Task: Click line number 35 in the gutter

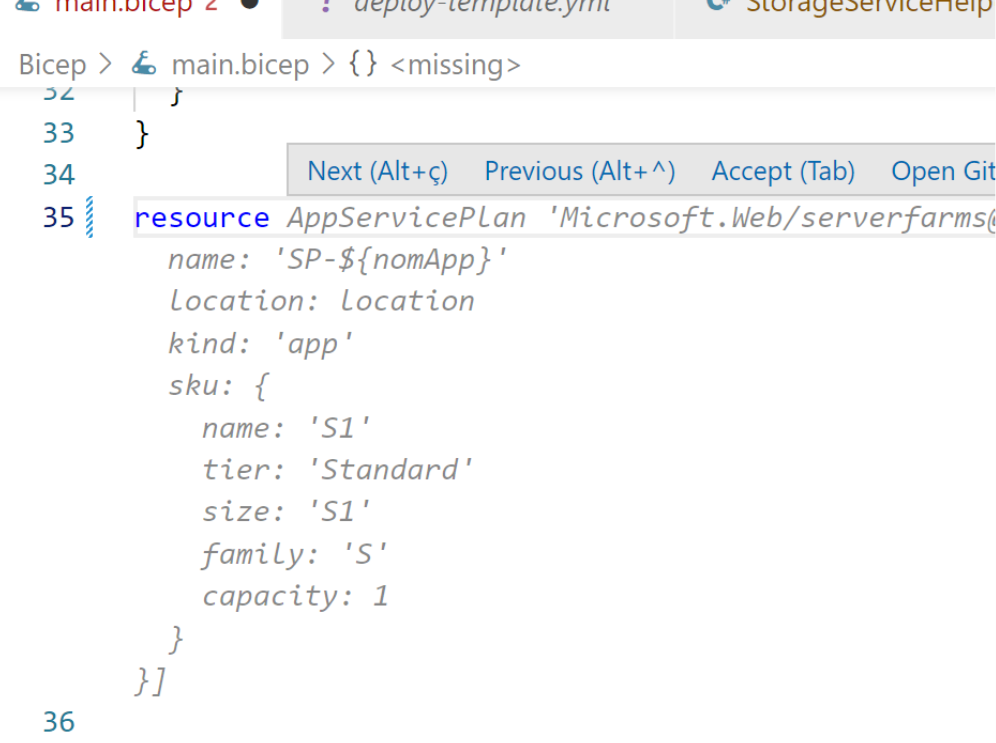Action: (59, 217)
